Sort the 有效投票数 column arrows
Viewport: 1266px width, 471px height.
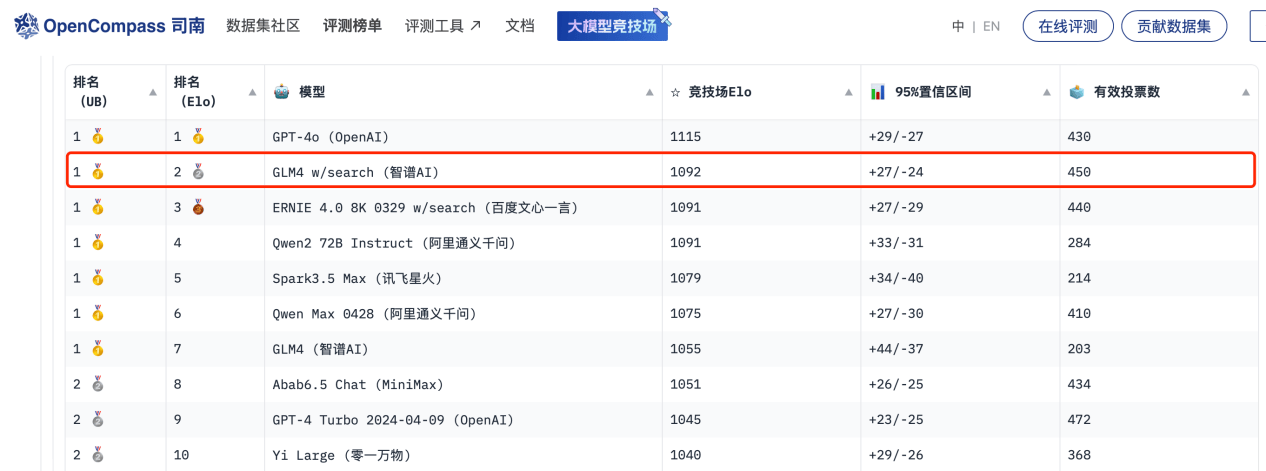[1246, 92]
